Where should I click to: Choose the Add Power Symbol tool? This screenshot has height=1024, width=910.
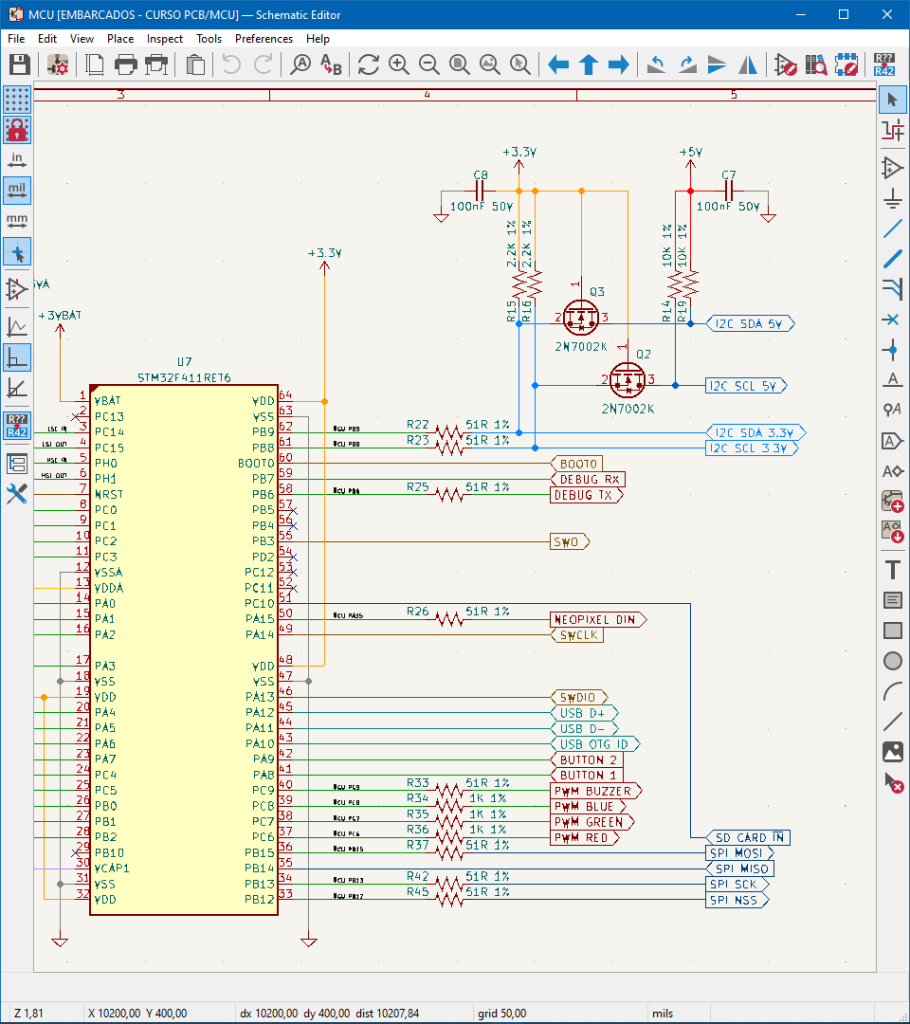click(x=892, y=199)
